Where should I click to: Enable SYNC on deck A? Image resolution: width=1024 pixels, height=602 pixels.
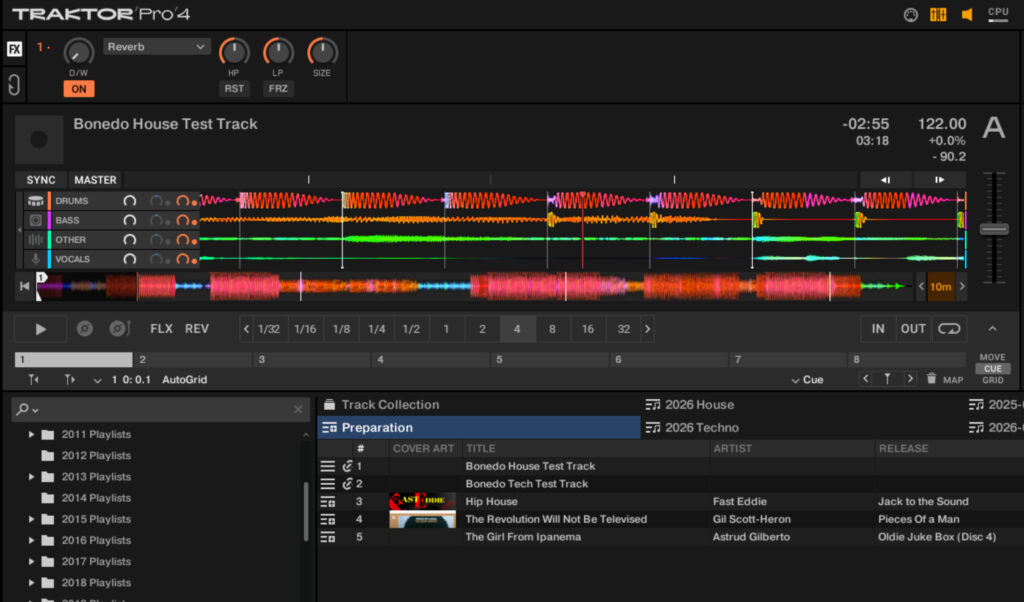pos(41,180)
